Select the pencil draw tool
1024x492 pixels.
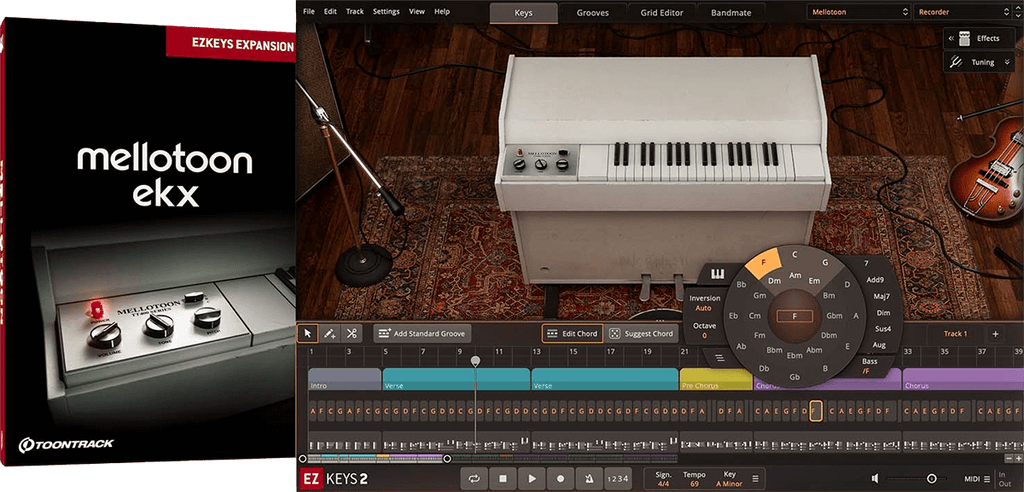[x=330, y=333]
